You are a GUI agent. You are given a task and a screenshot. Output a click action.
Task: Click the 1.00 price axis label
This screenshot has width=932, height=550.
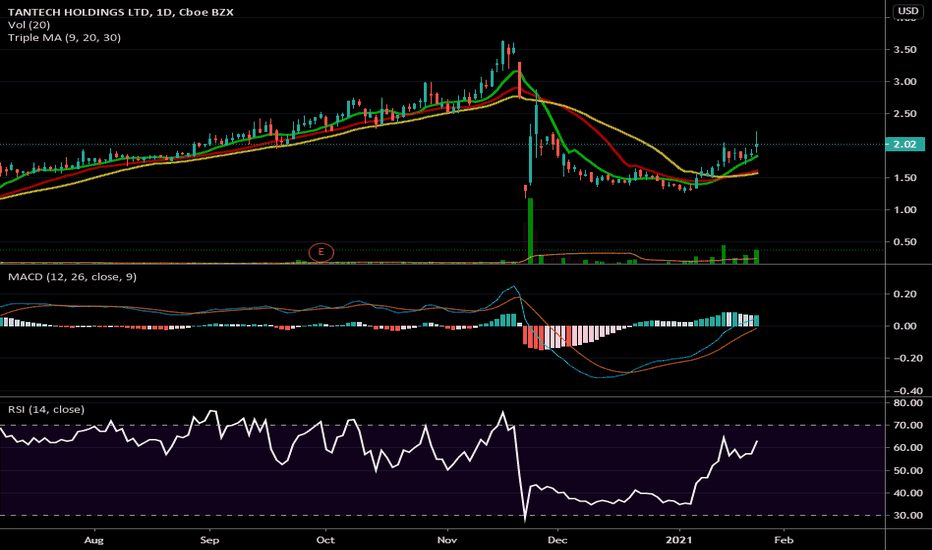(905, 209)
